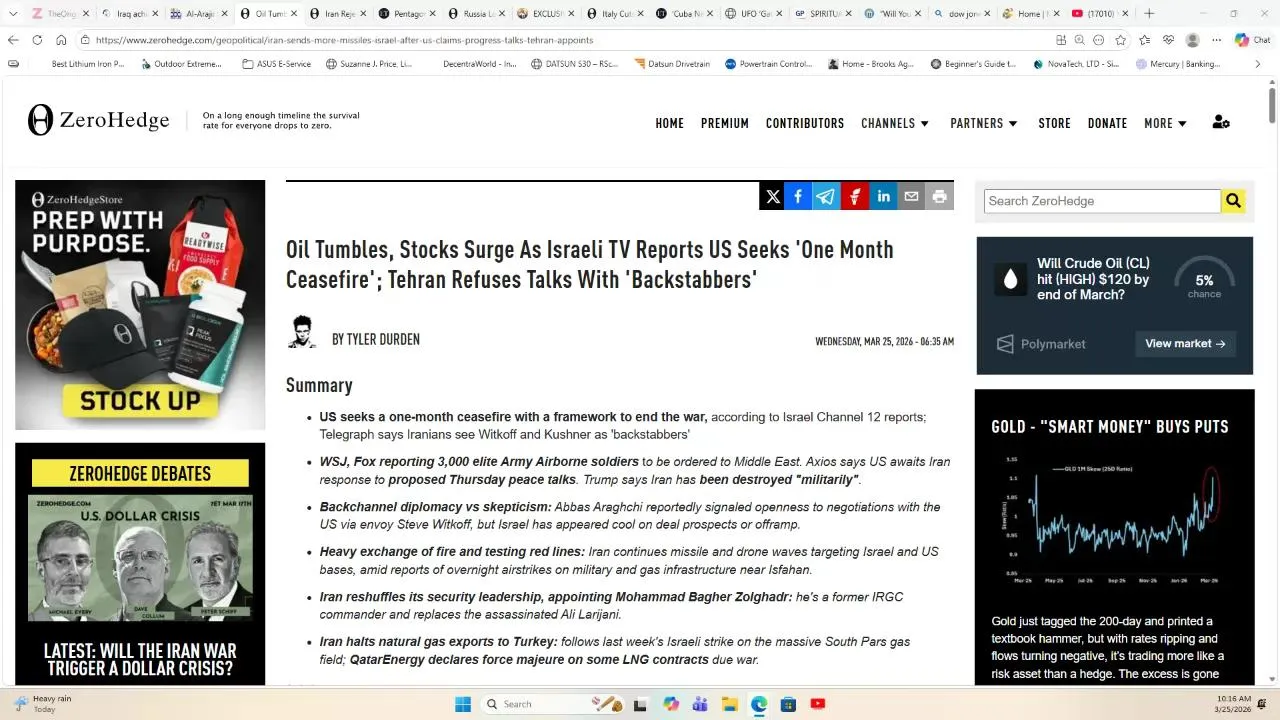Click the Windows taskbar search box
The image size is (1280, 720).
555,704
